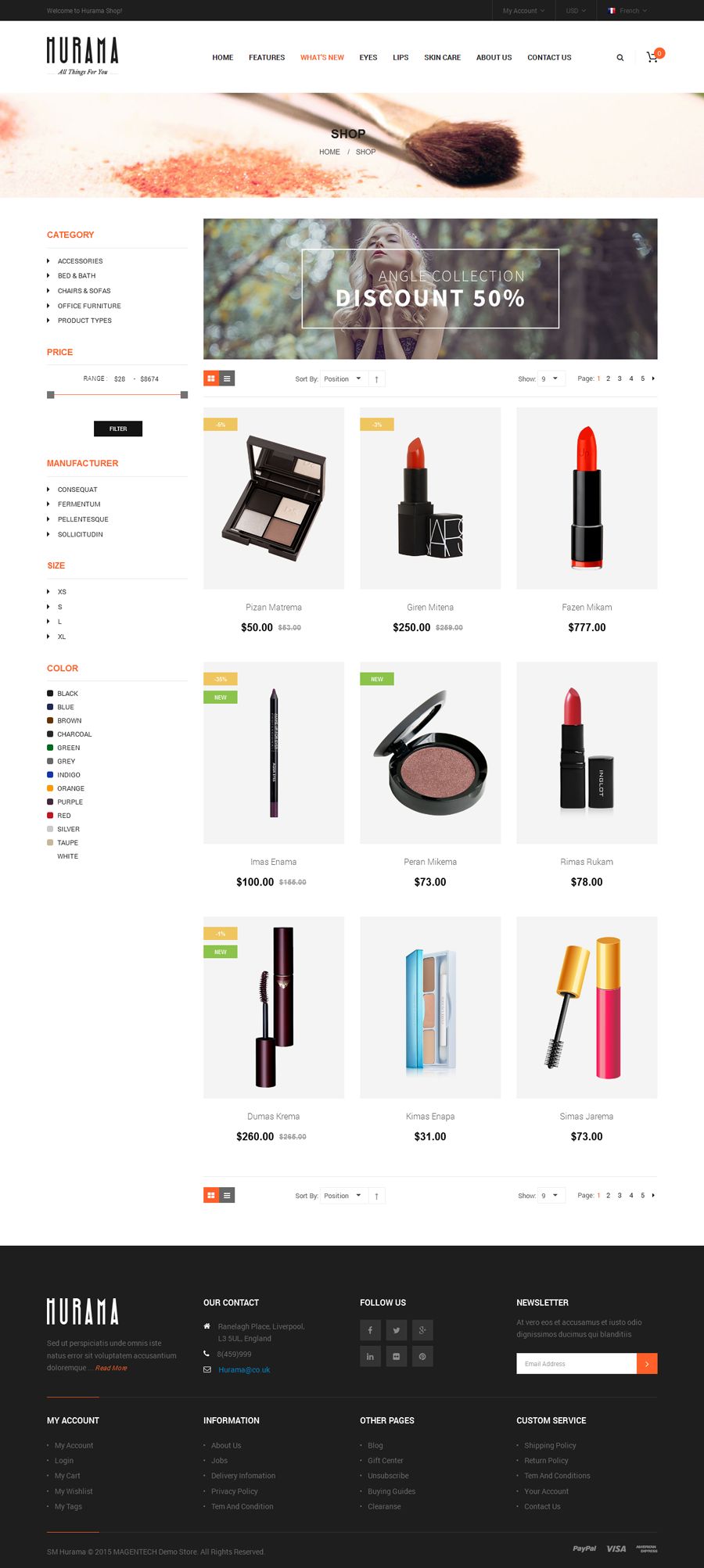The image size is (704, 1568).
Task: Select grid view icon in bottom toolbar
Action: click(x=211, y=1195)
